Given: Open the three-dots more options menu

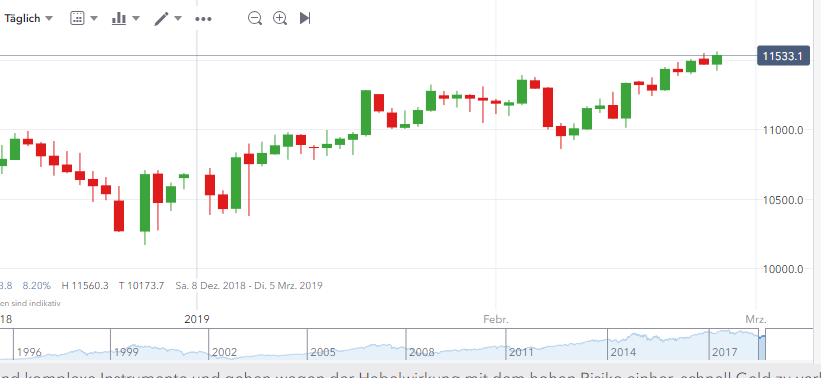Looking at the screenshot, I should coord(203,19).
